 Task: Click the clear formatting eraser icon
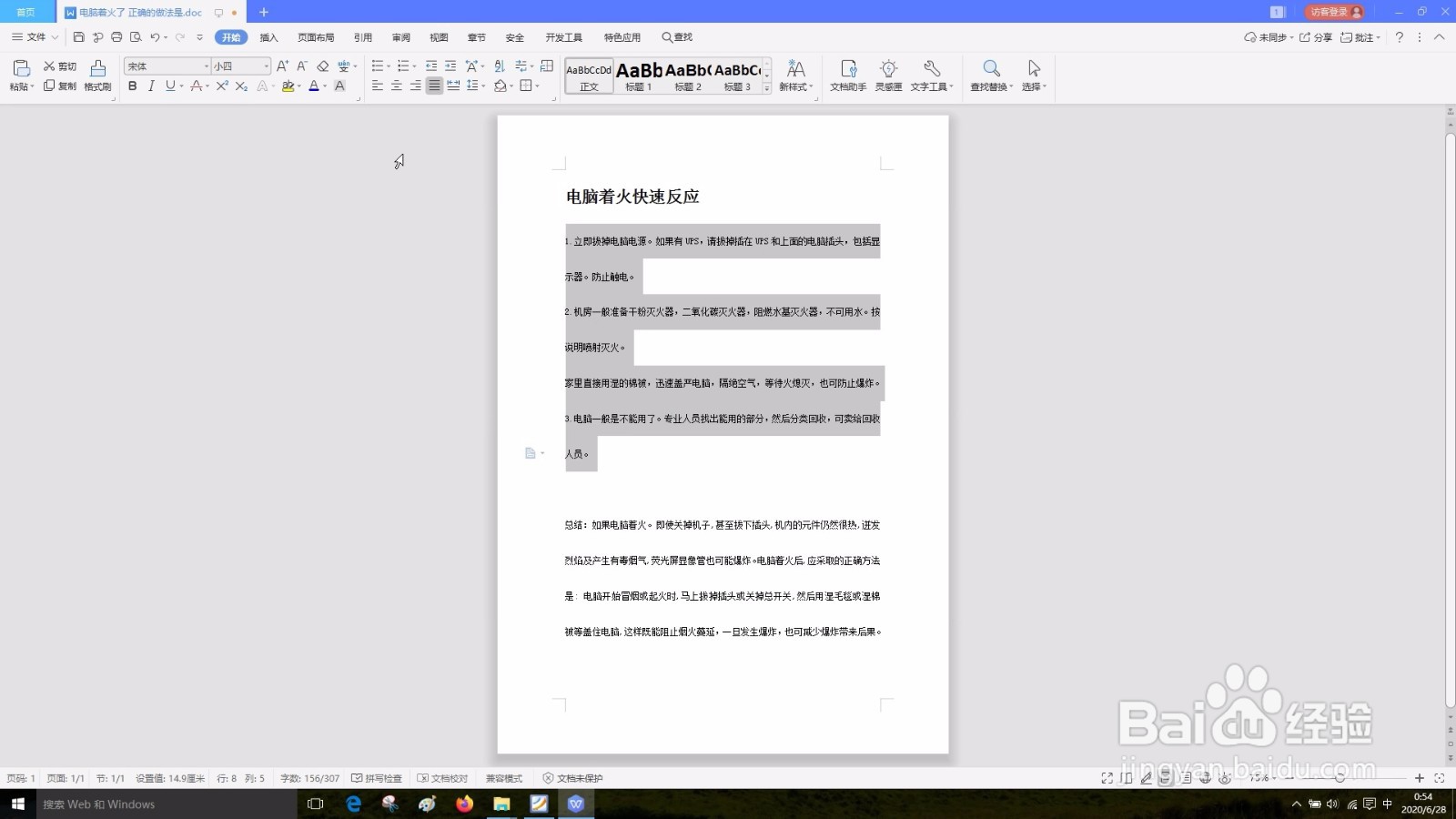323,66
